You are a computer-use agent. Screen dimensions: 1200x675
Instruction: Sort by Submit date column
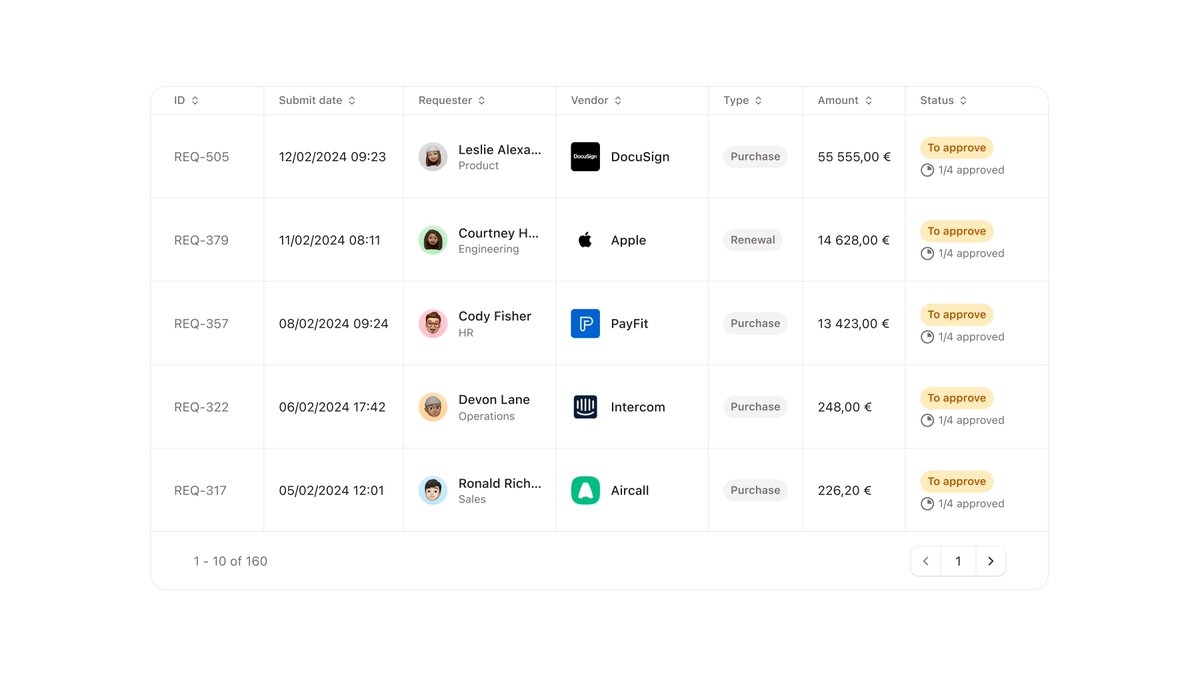(317, 101)
